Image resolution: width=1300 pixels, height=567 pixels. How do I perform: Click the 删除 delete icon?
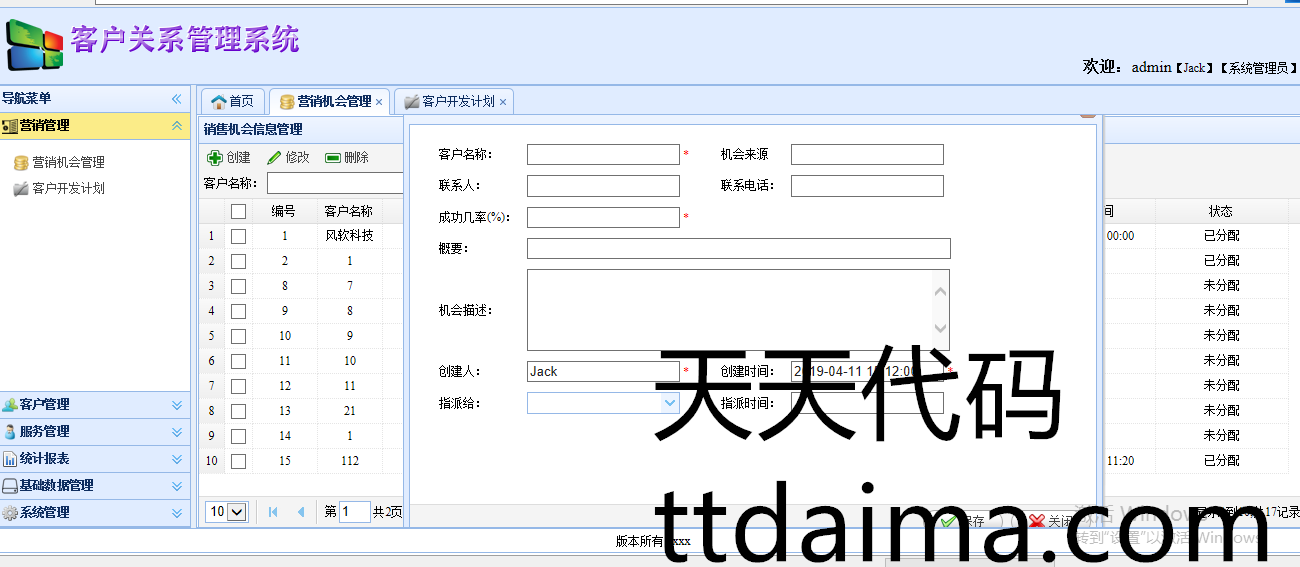point(333,157)
